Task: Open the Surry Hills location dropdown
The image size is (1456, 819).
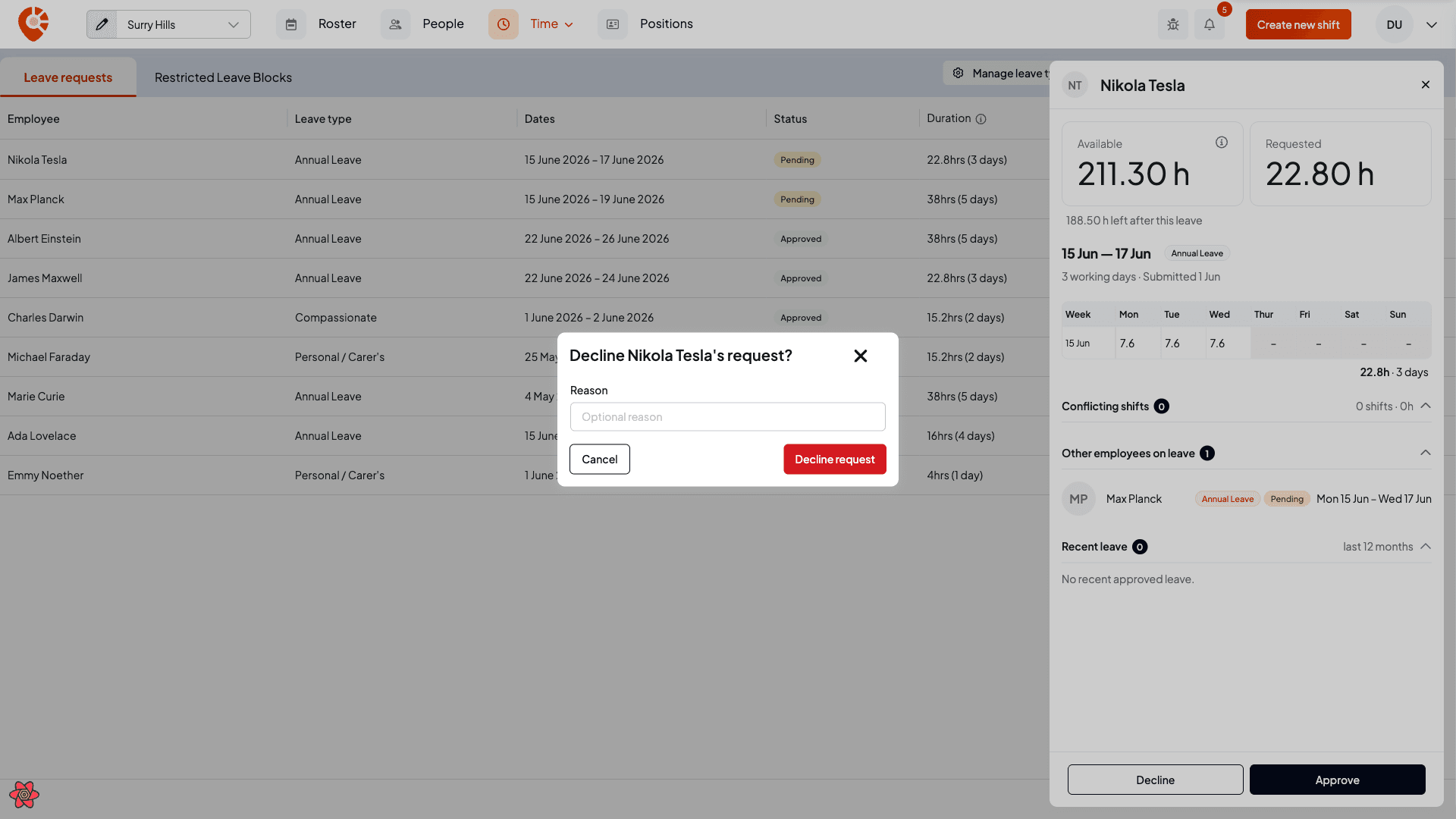Action: click(x=183, y=24)
